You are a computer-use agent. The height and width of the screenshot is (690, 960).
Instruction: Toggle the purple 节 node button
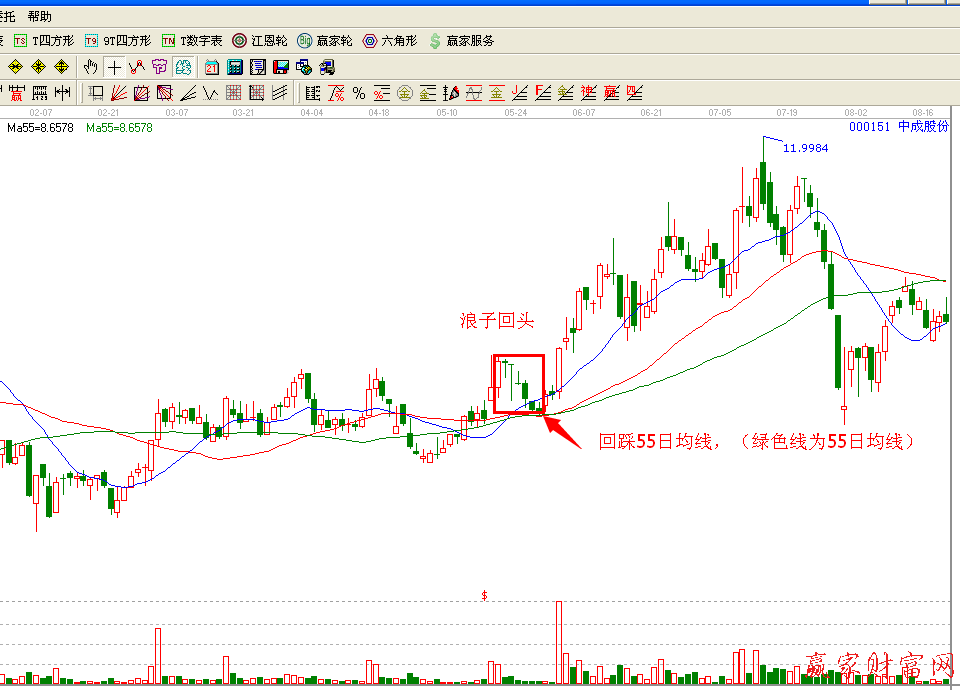click(159, 67)
